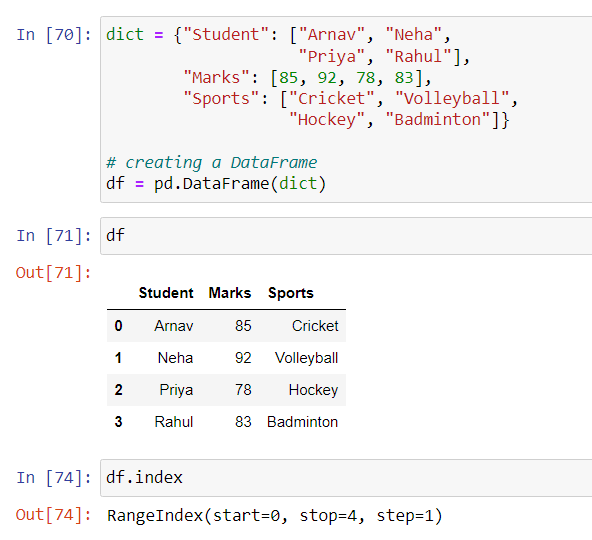Click the RangeIndex output text
Image resolution: width=592 pixels, height=540 pixels.
click(274, 516)
